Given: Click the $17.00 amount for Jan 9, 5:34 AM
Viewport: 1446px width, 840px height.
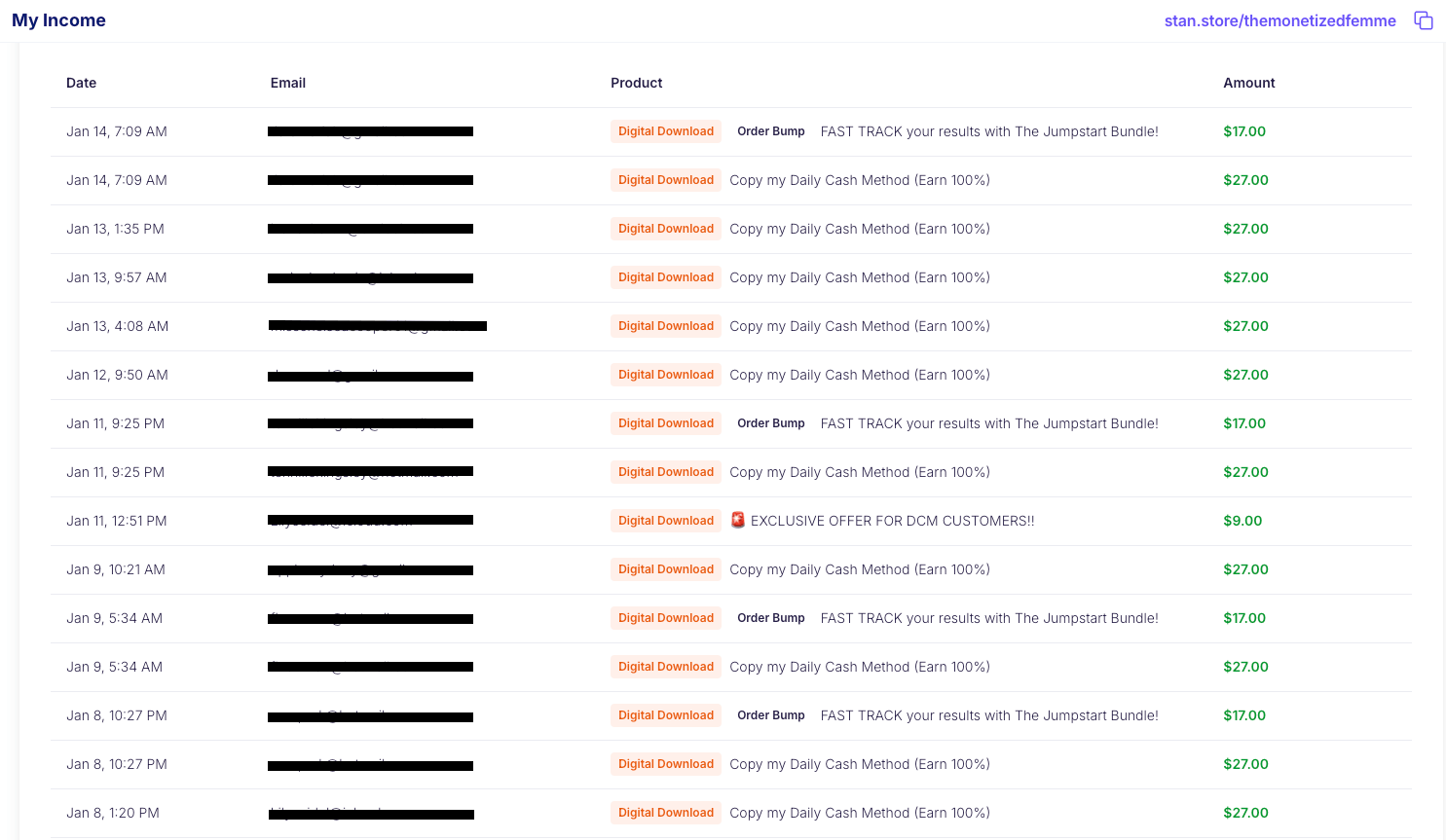Looking at the screenshot, I should click(1244, 618).
